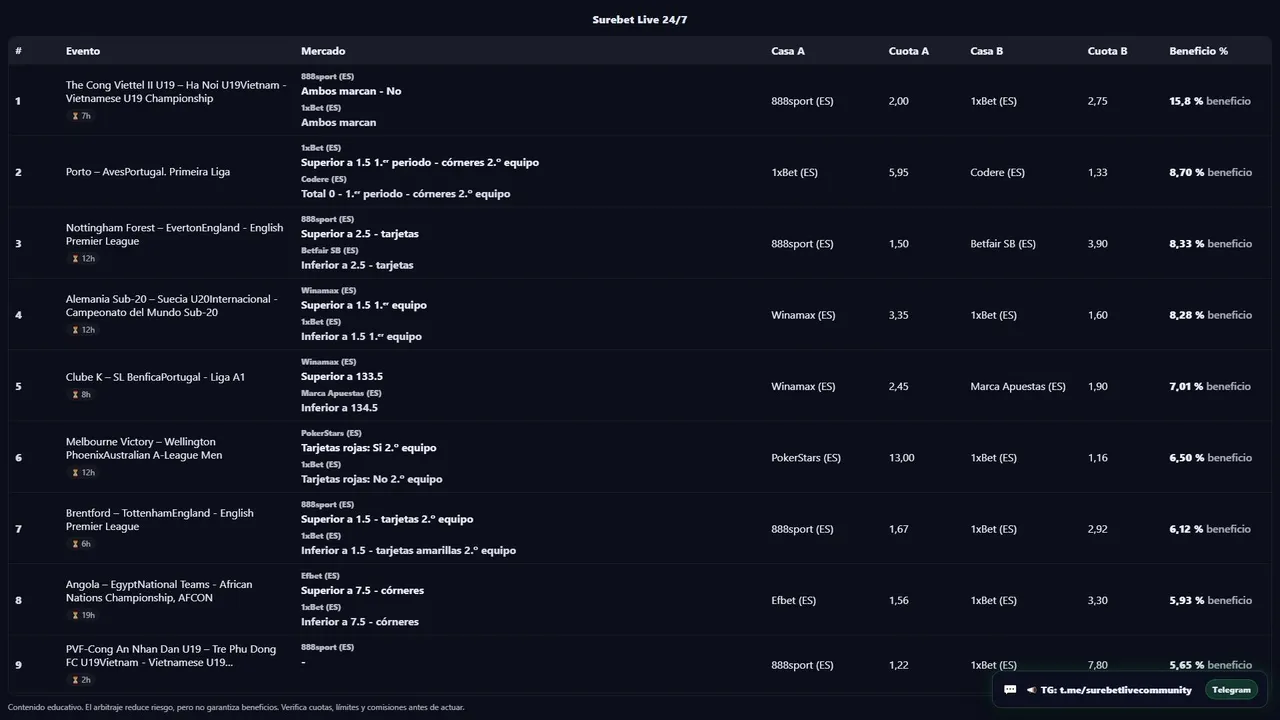Click the Evento column header

(x=83, y=51)
